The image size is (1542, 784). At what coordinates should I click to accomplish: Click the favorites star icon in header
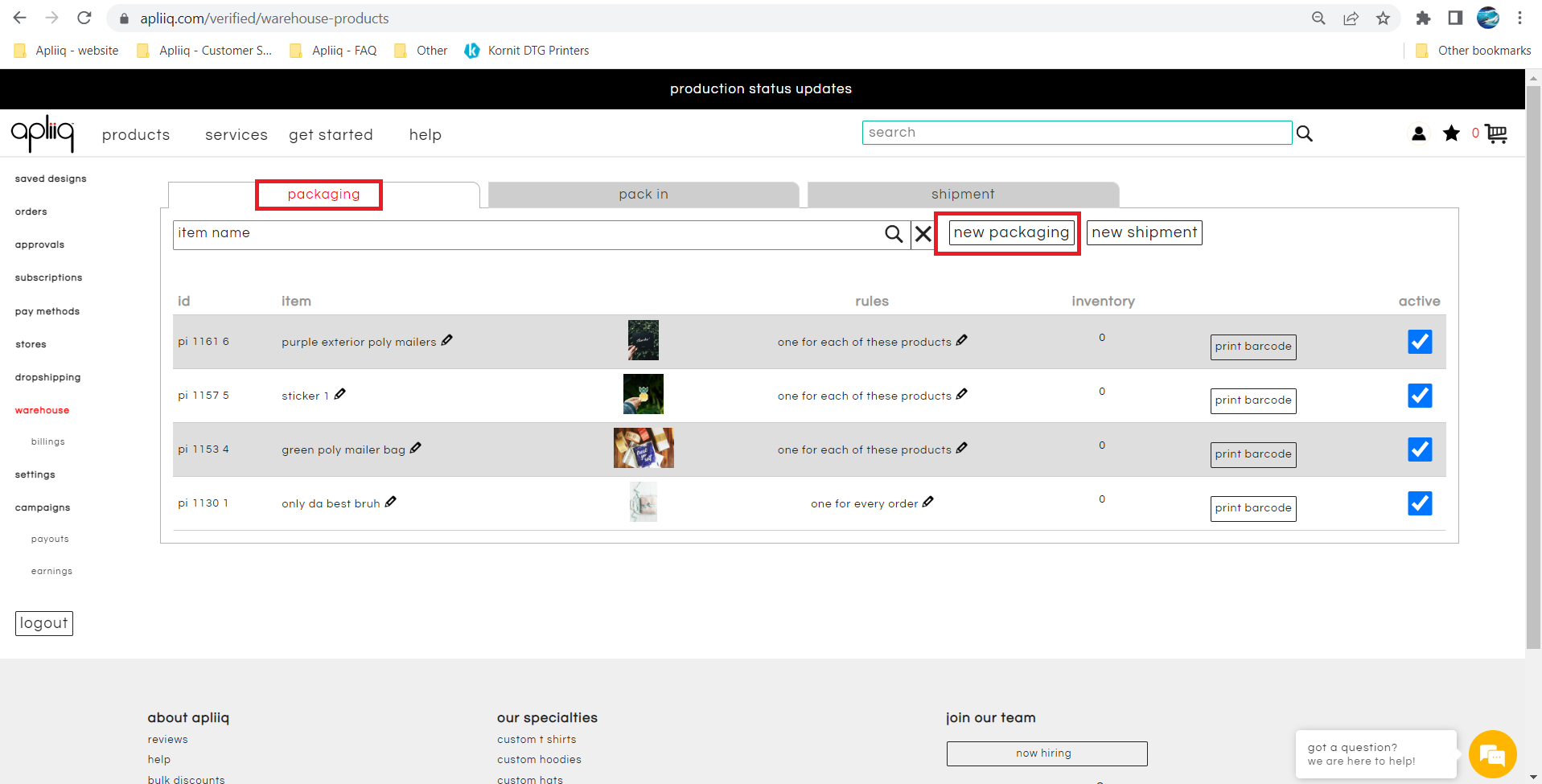[x=1451, y=133]
